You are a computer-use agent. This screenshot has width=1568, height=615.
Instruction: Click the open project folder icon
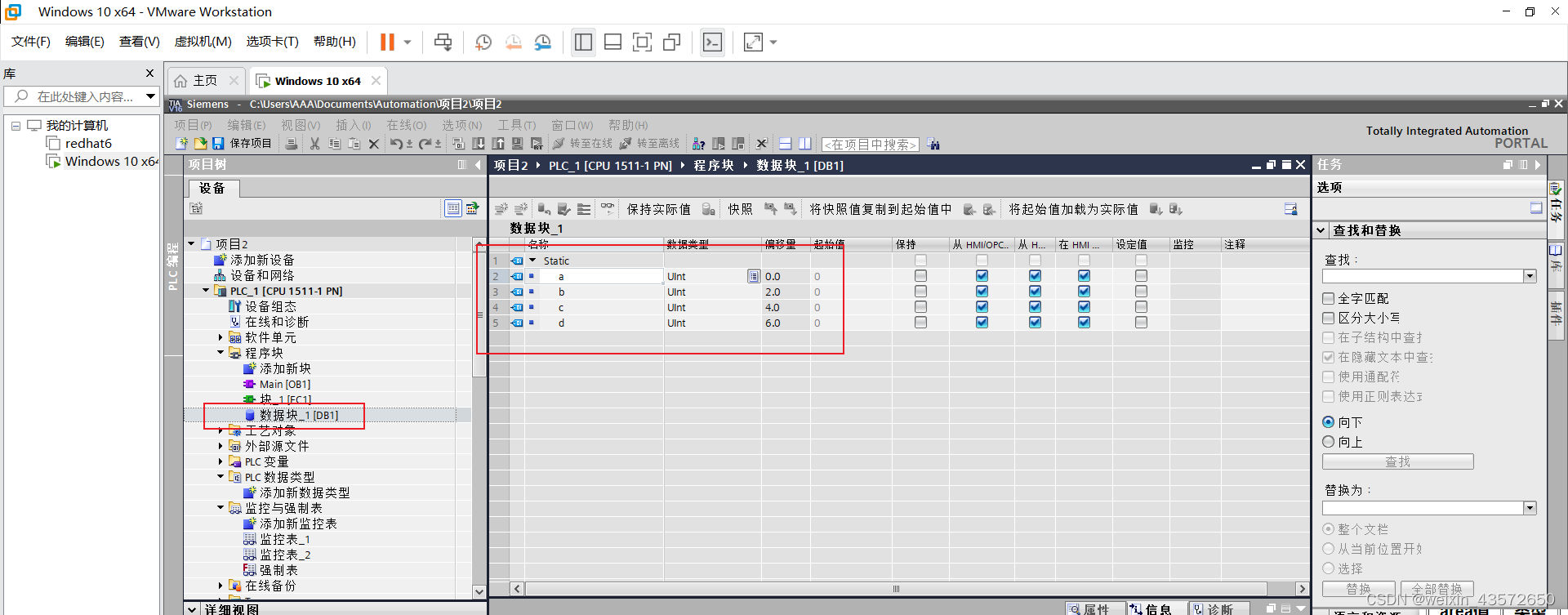pos(200,144)
